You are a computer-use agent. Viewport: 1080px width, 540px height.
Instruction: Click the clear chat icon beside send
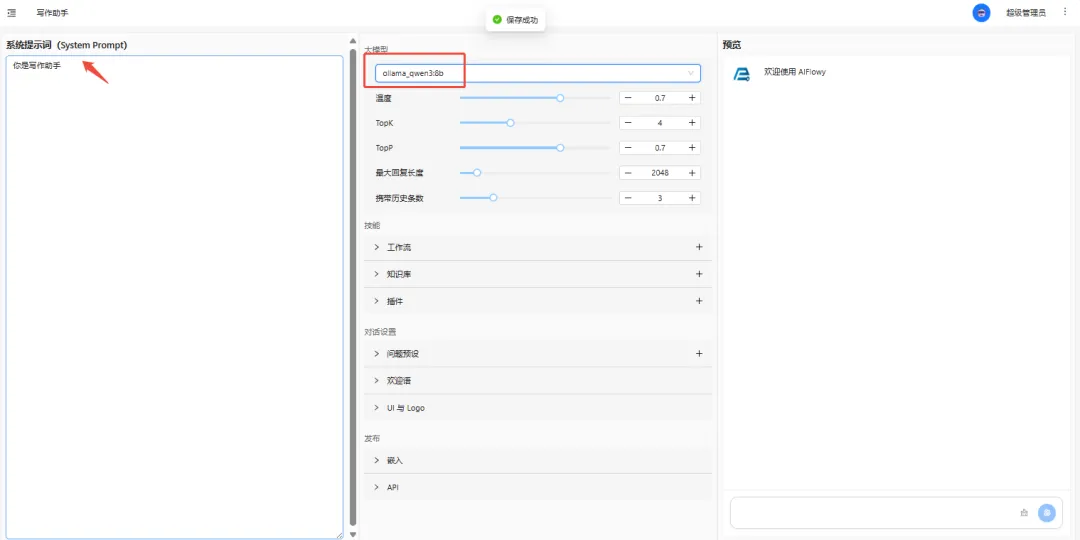1024,513
